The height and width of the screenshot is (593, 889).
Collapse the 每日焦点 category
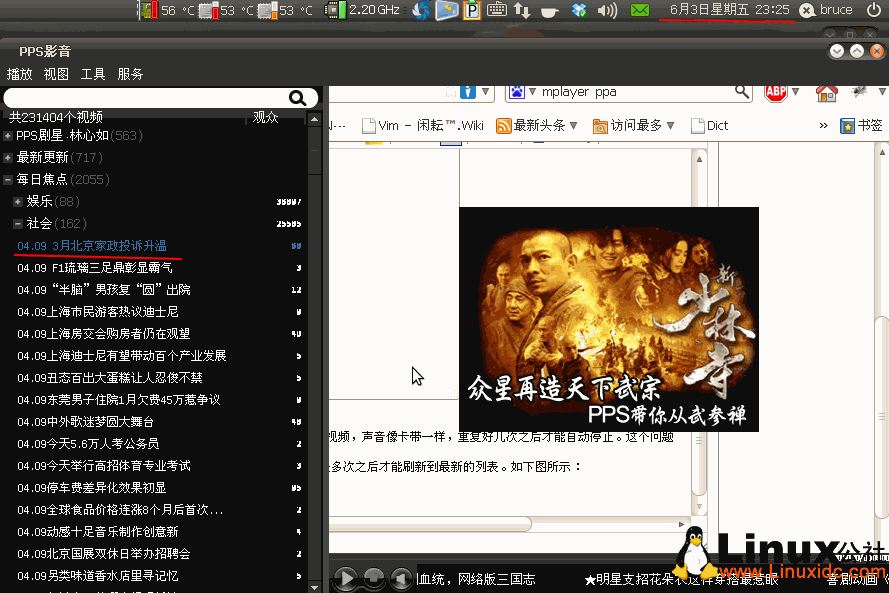(x=9, y=179)
